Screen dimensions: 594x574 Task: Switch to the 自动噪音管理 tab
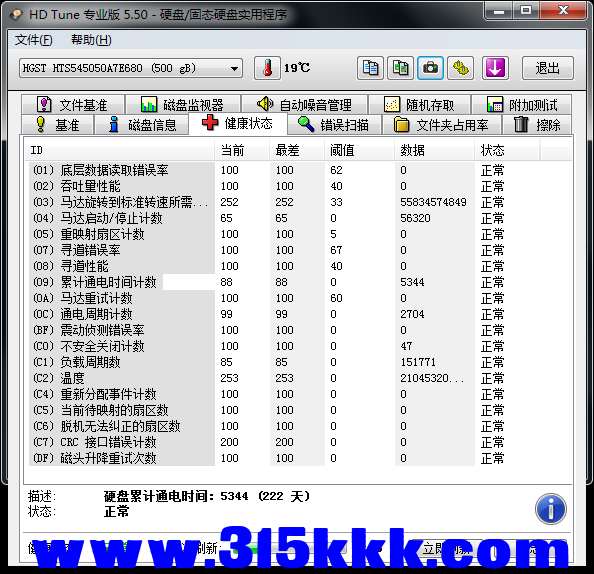pyautogui.click(x=305, y=105)
